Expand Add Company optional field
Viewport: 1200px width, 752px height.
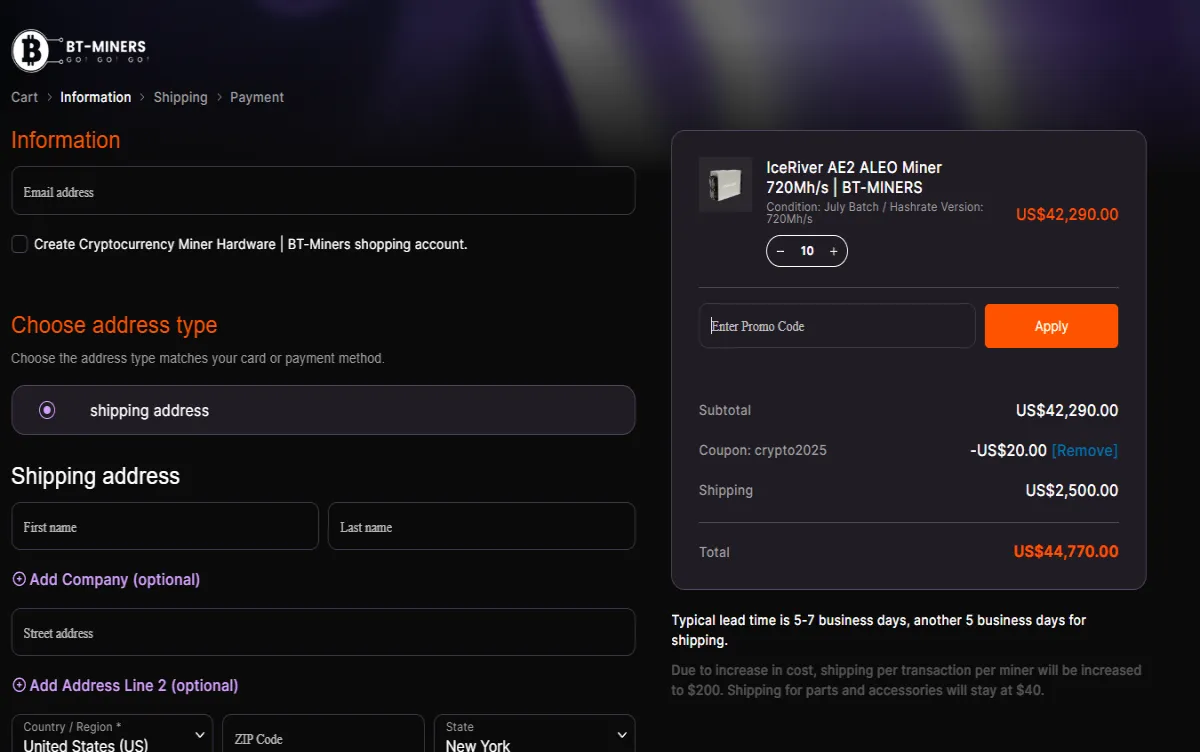tap(106, 579)
